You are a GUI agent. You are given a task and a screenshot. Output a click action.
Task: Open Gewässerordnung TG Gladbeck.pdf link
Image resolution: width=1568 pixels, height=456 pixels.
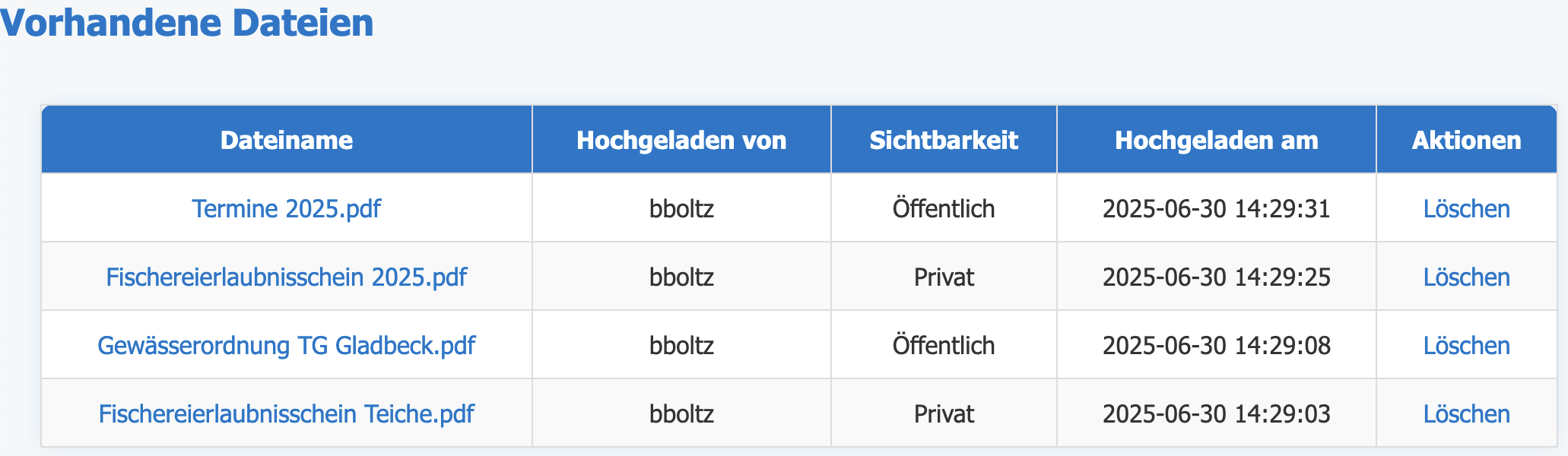point(286,345)
